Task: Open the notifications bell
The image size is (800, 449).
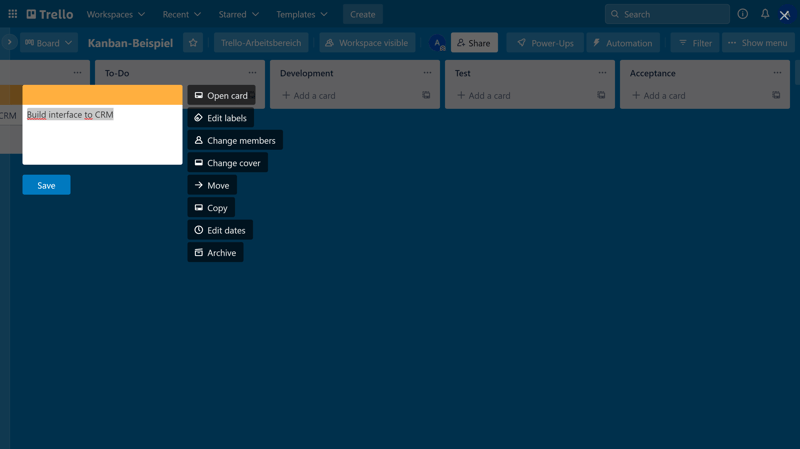Action: [x=765, y=14]
